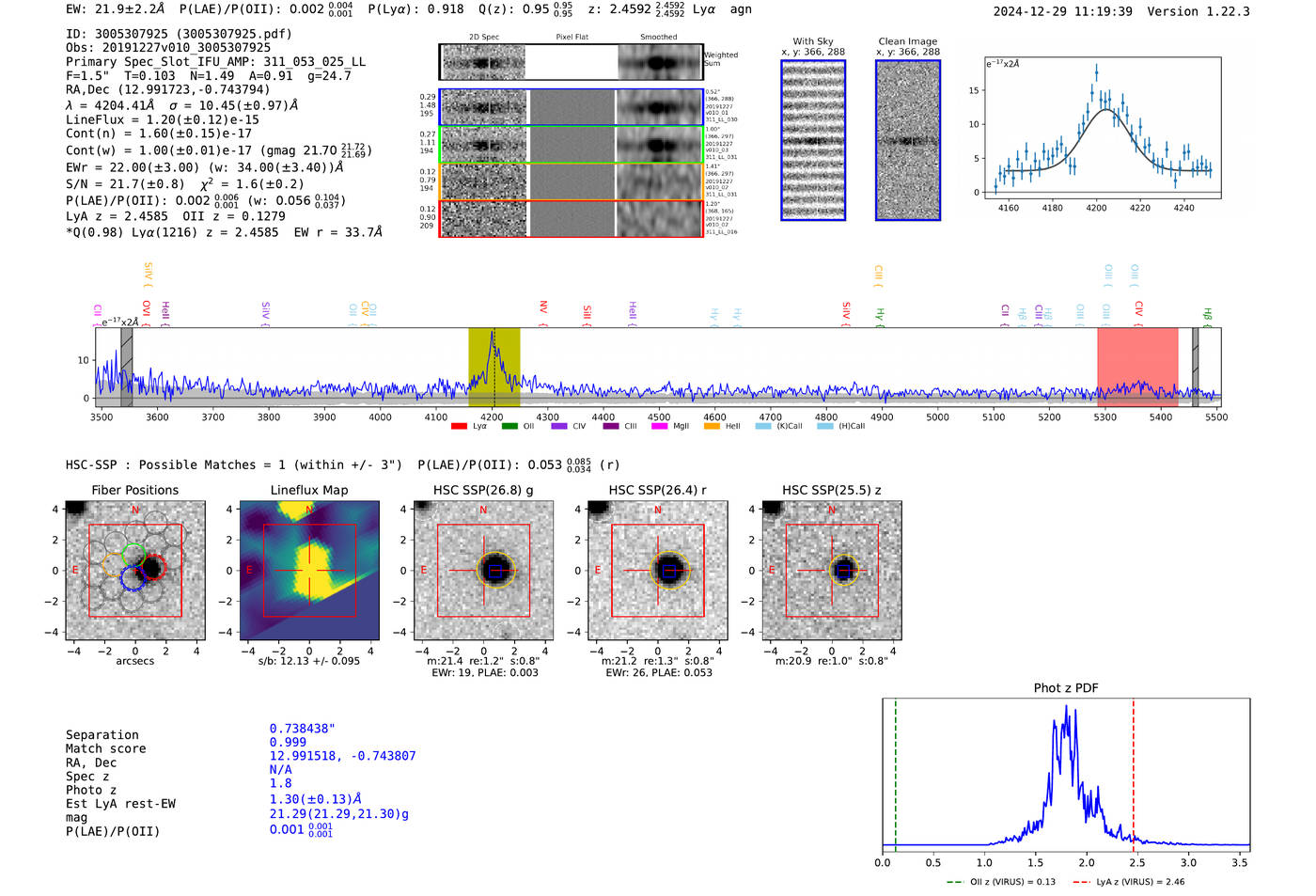Click the 'Q(z): 0.95' header value
The image size is (1316, 896).
[514, 9]
